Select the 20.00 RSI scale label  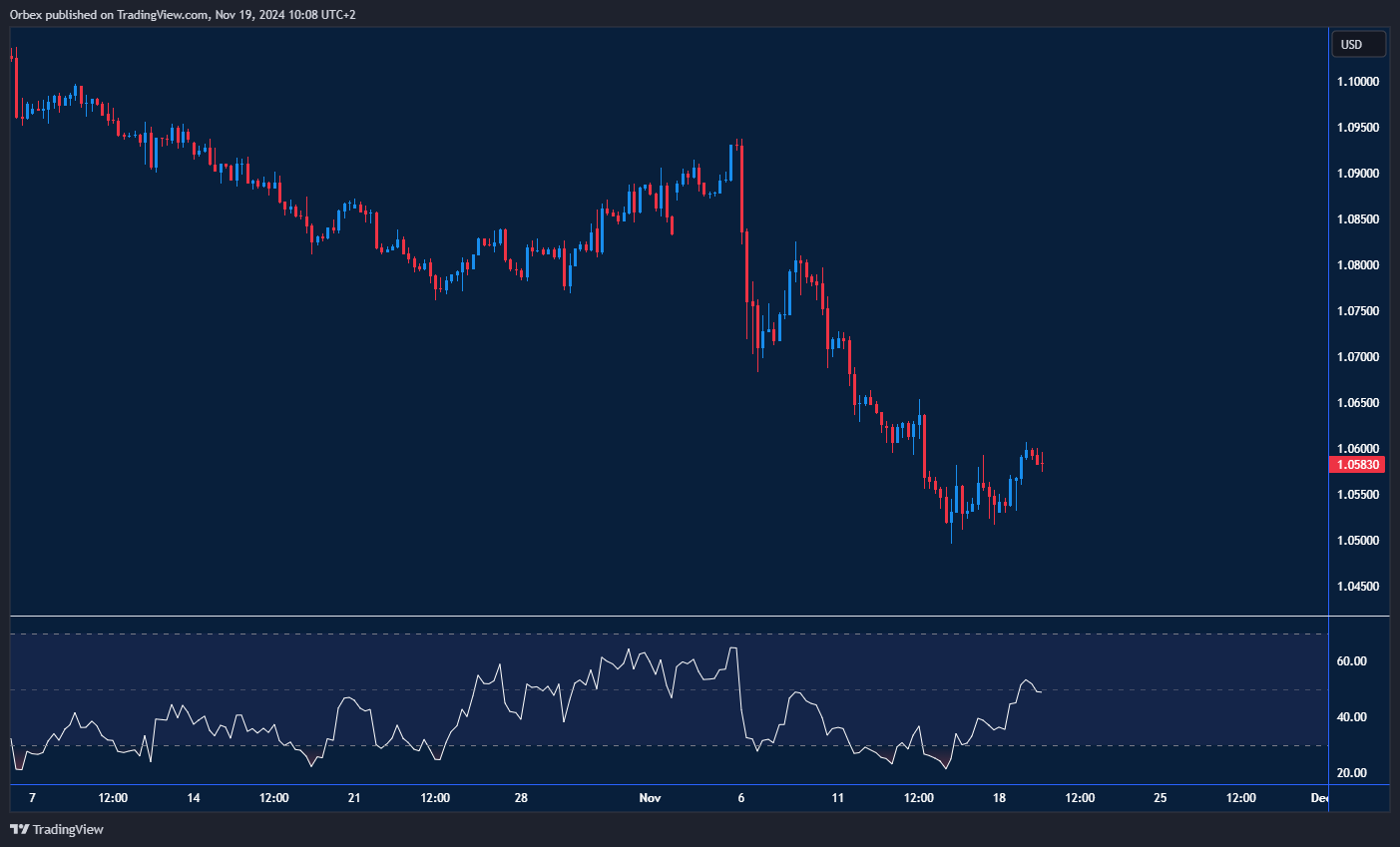[1351, 773]
